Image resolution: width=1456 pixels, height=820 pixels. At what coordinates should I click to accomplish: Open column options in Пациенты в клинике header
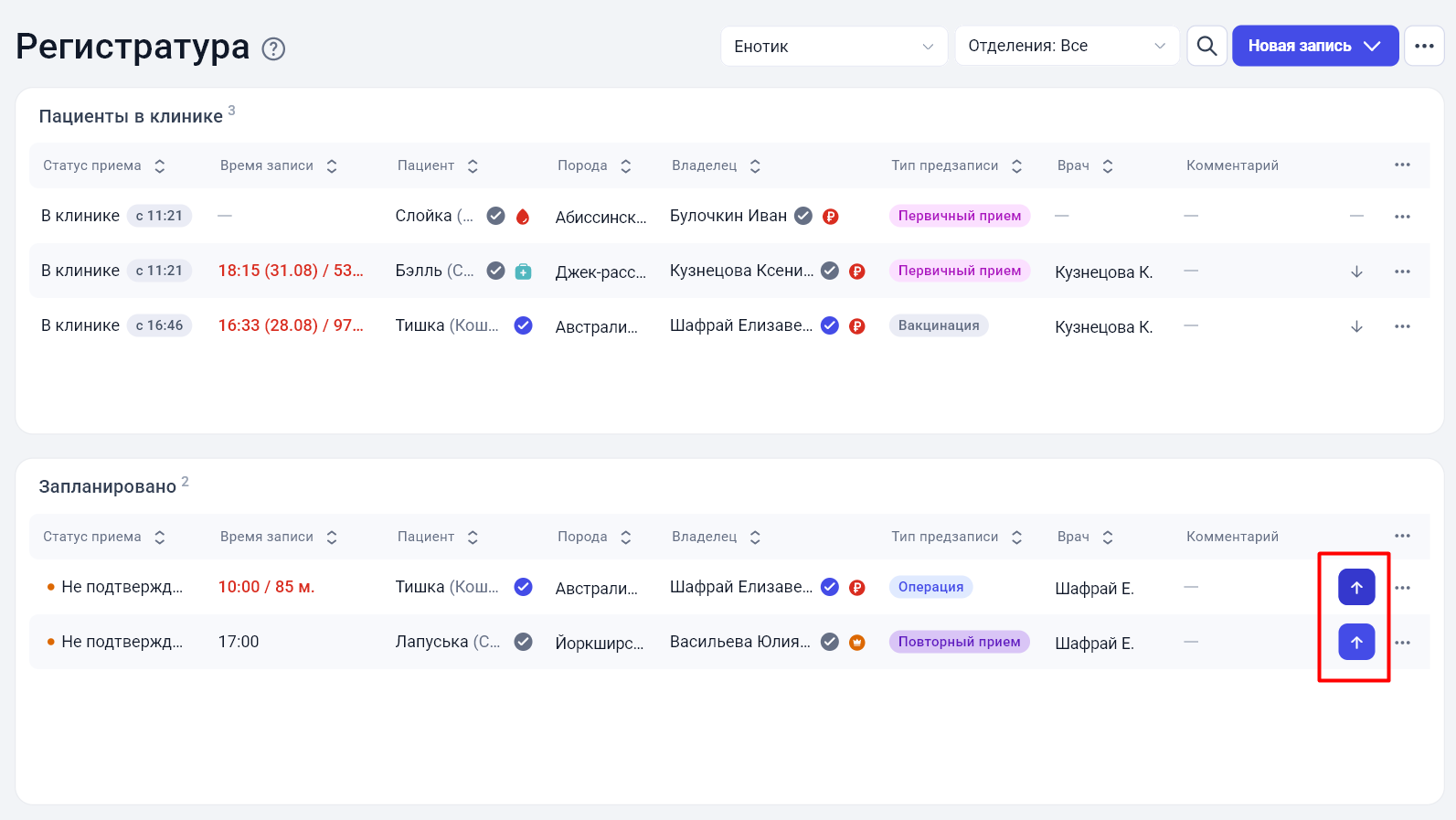1402,165
